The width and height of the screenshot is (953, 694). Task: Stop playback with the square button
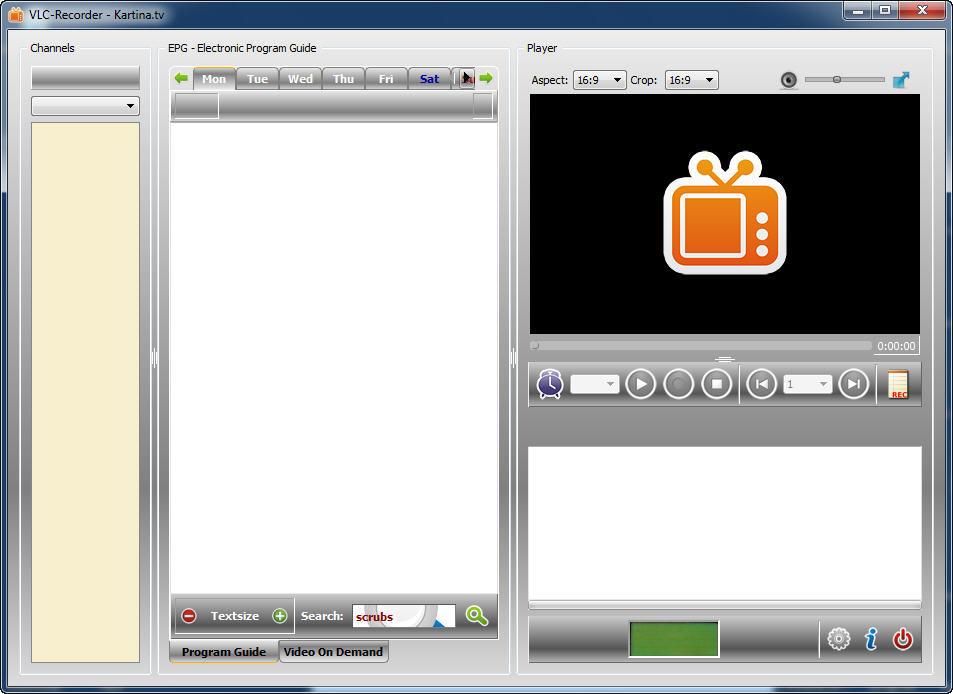tap(716, 384)
